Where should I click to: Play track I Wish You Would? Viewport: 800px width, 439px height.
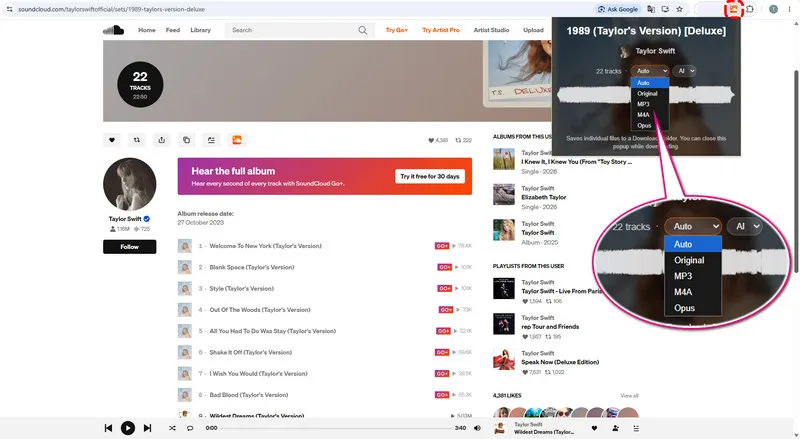[x=258, y=374]
